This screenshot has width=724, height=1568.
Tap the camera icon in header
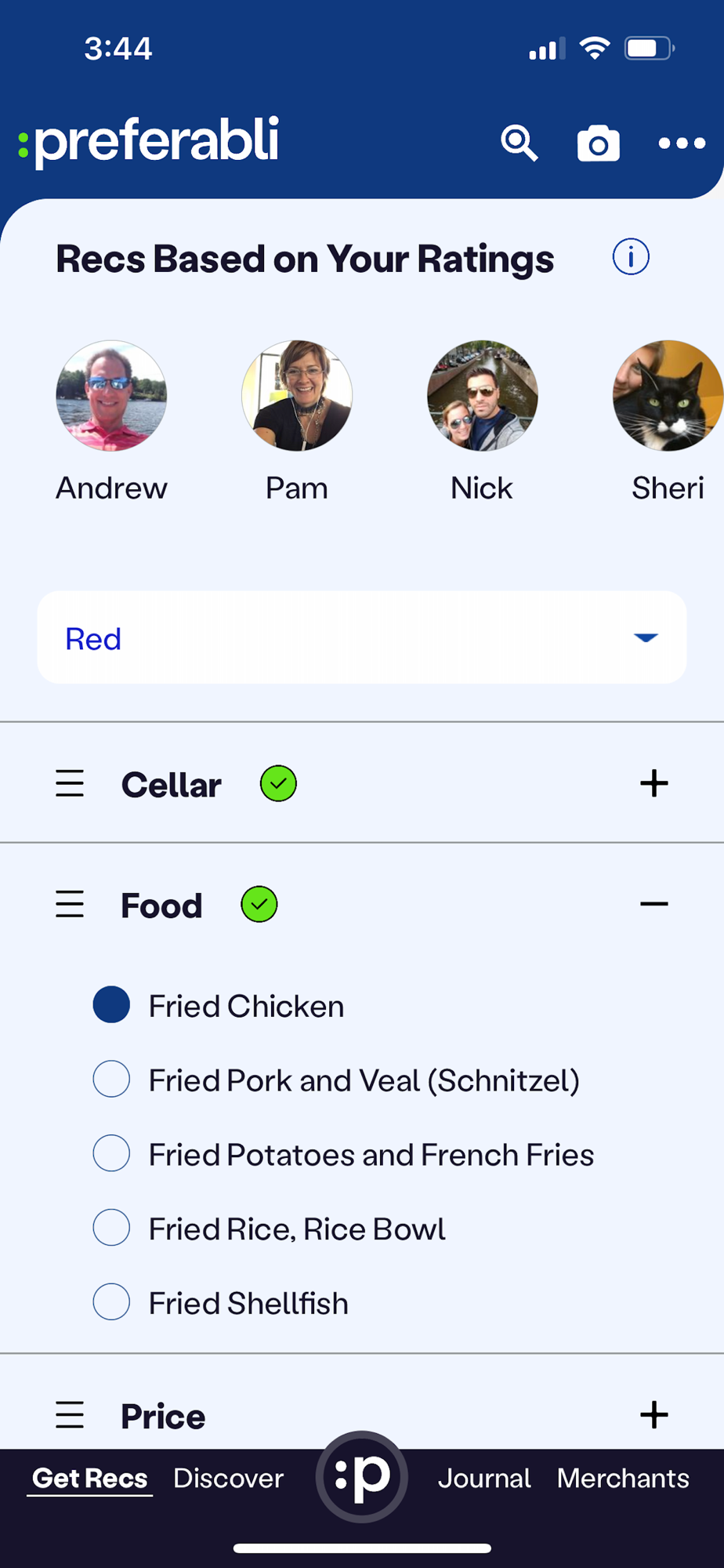click(599, 143)
